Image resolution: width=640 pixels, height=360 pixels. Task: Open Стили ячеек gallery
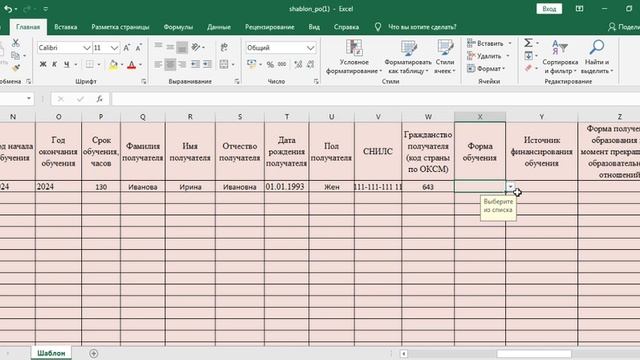[444, 57]
